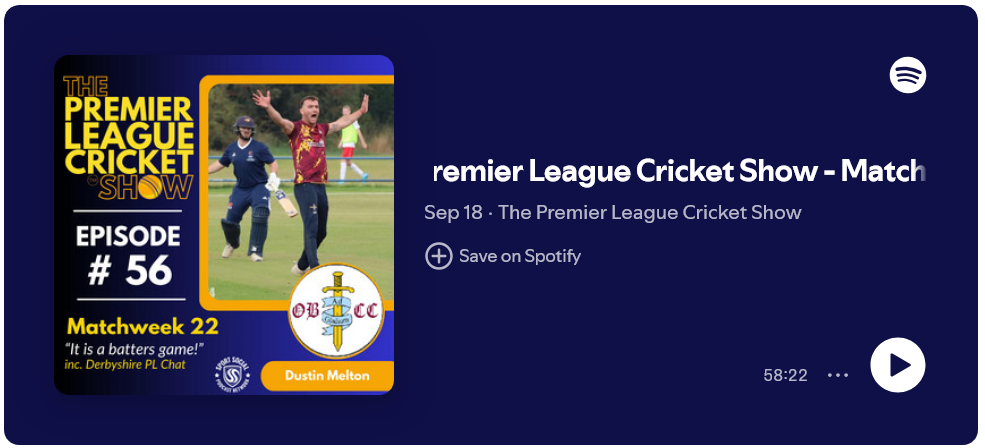Click the Episode # 56 text on cover

129,255
